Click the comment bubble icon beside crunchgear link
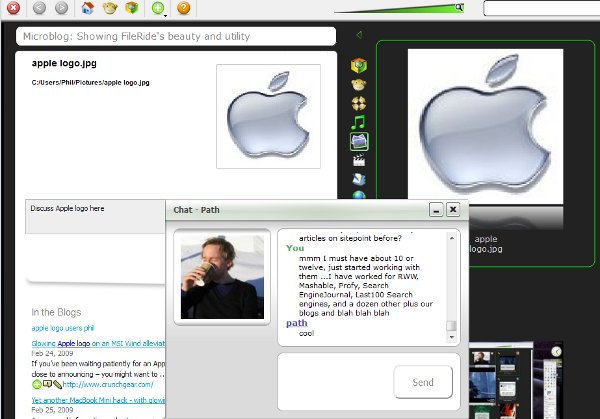The height and width of the screenshot is (419, 600). pyautogui.click(x=47, y=384)
